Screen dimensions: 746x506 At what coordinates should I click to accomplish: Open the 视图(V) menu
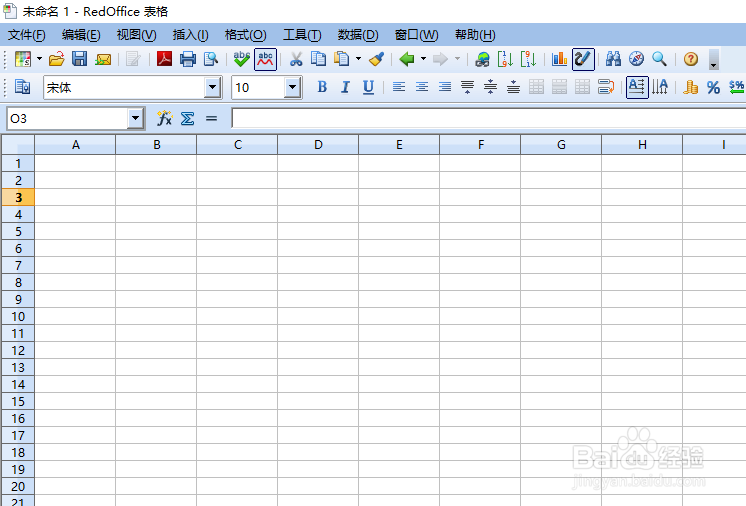[137, 35]
